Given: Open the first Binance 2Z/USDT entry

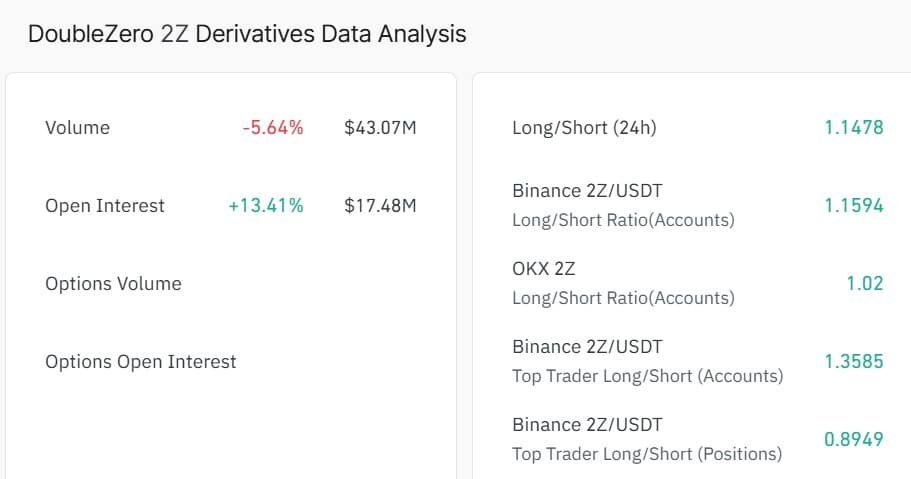Looking at the screenshot, I should pyautogui.click(x=587, y=190).
